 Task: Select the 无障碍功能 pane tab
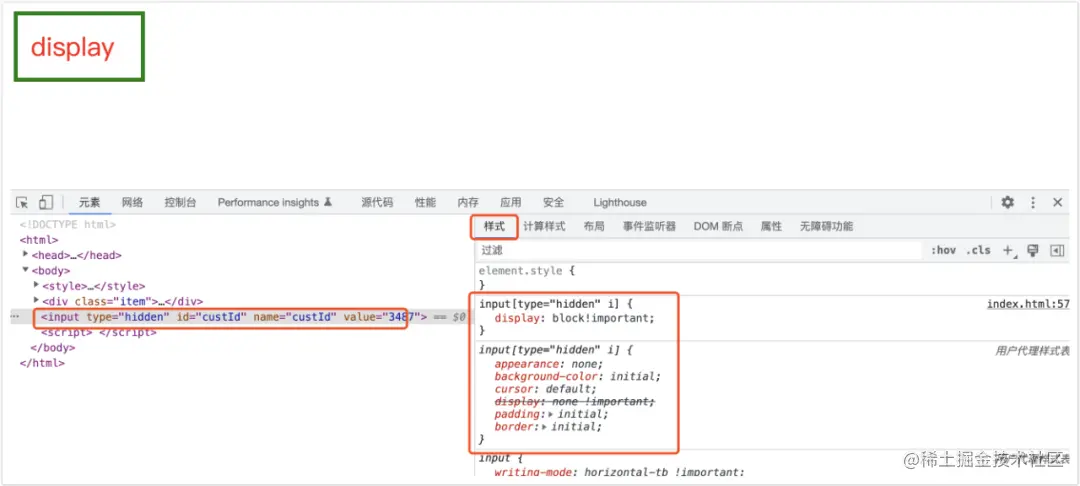[x=826, y=226]
